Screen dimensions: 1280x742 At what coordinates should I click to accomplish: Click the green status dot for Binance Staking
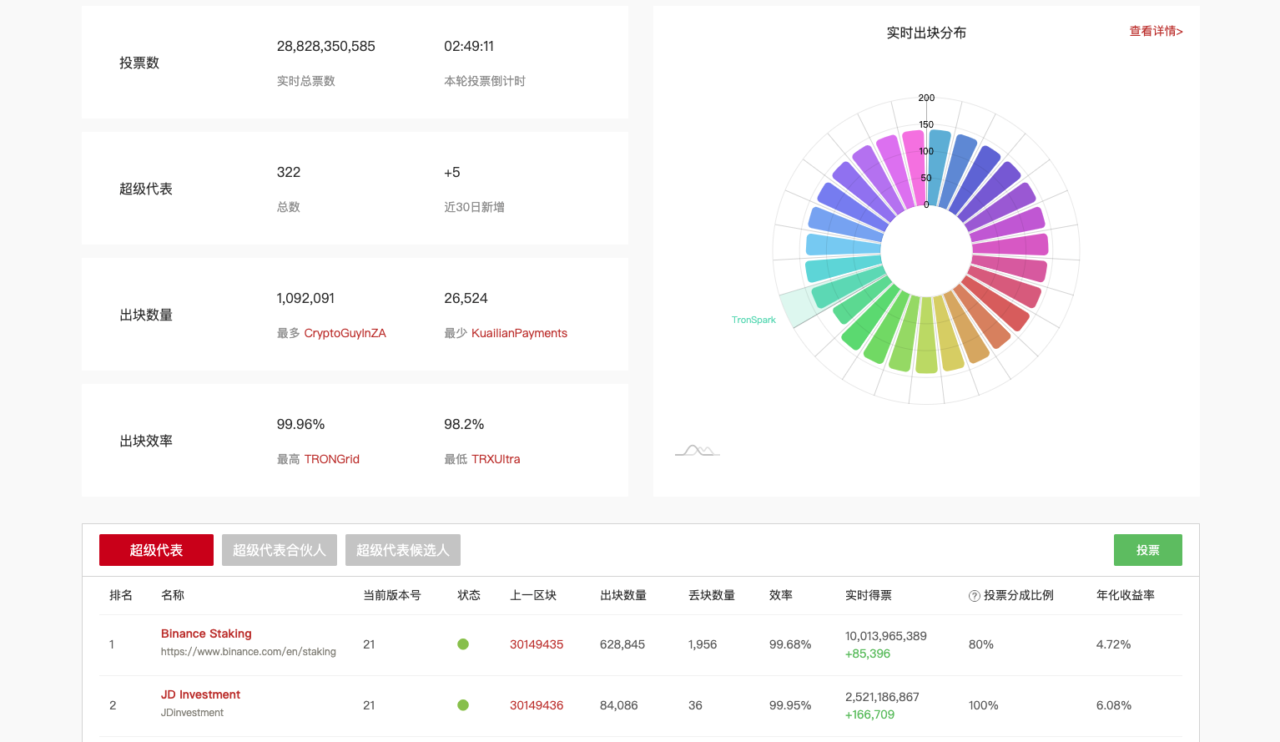point(463,645)
